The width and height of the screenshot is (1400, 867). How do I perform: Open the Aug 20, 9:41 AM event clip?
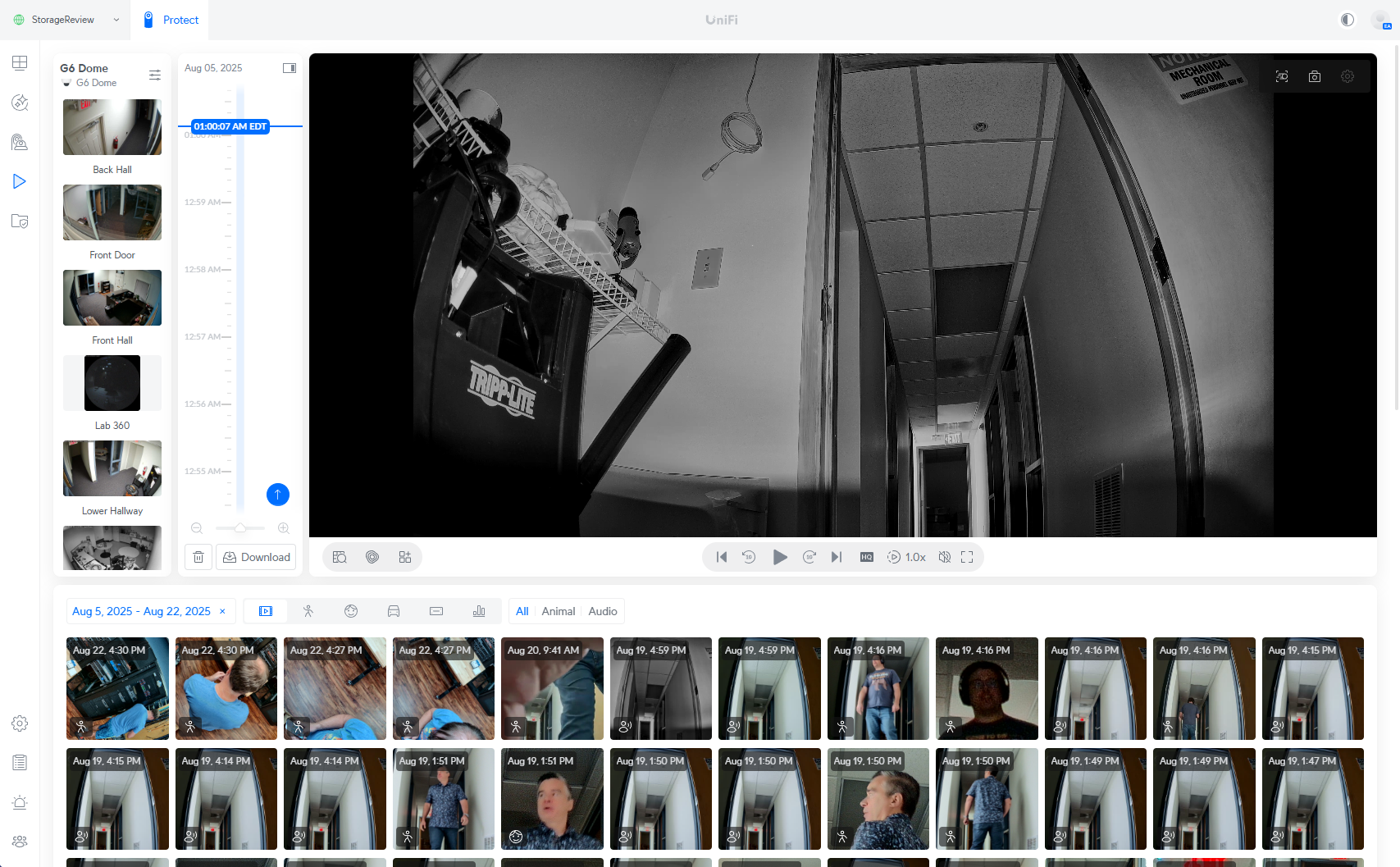552,688
